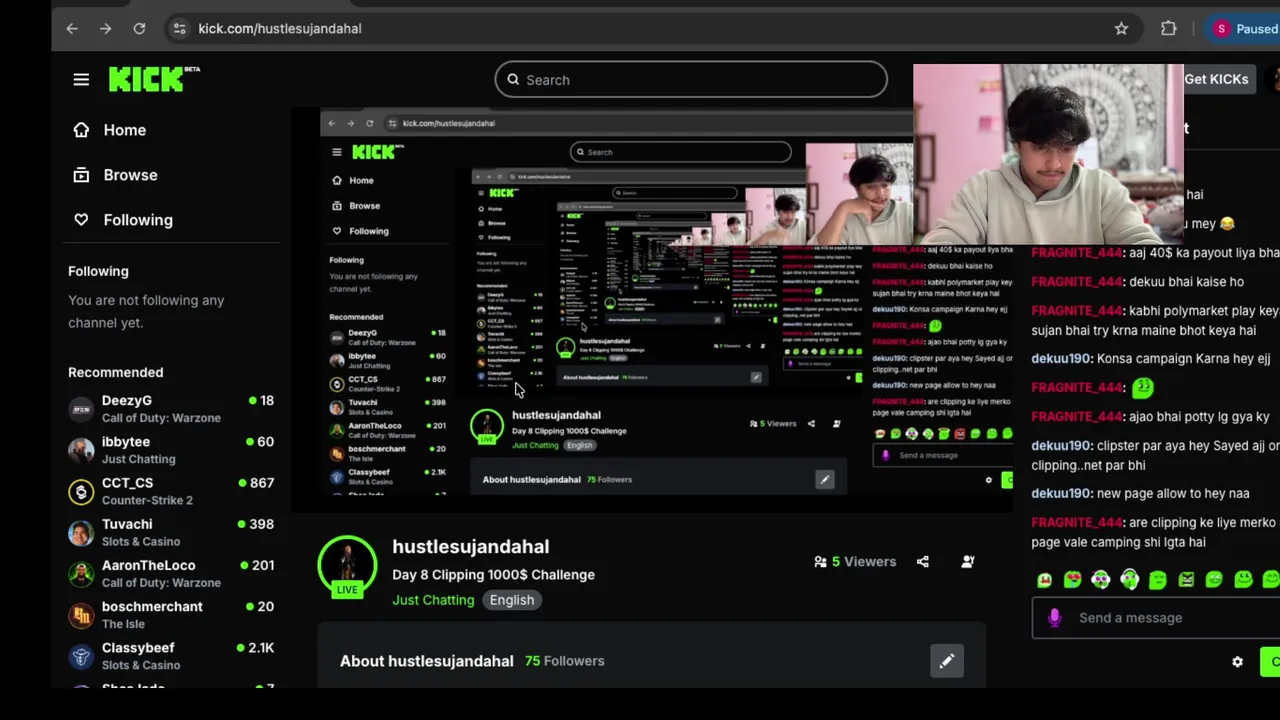Click the browser forward arrow
The height and width of the screenshot is (720, 1280).
(x=105, y=29)
